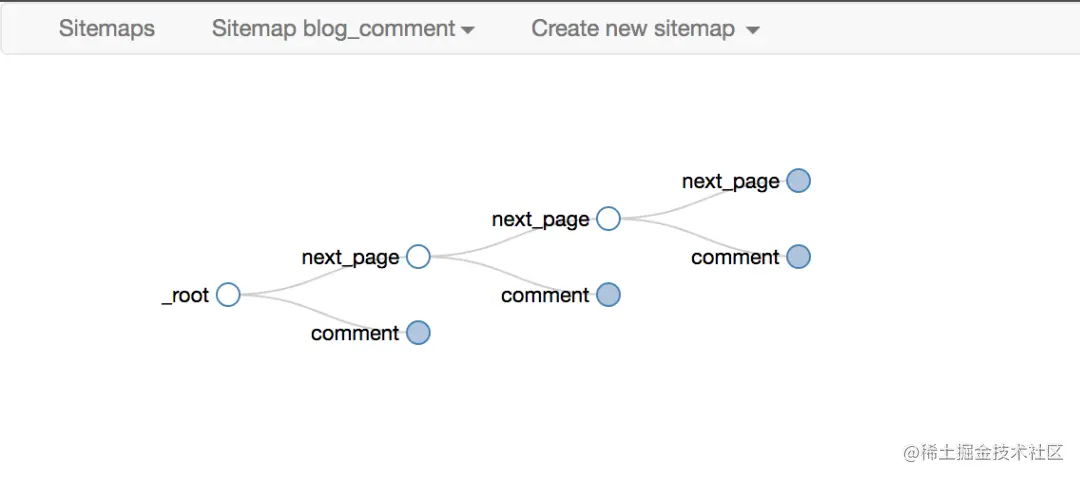Viewport: 1080px width, 479px height.
Task: Toggle the next_page circle linked to _root
Action: coord(419,257)
